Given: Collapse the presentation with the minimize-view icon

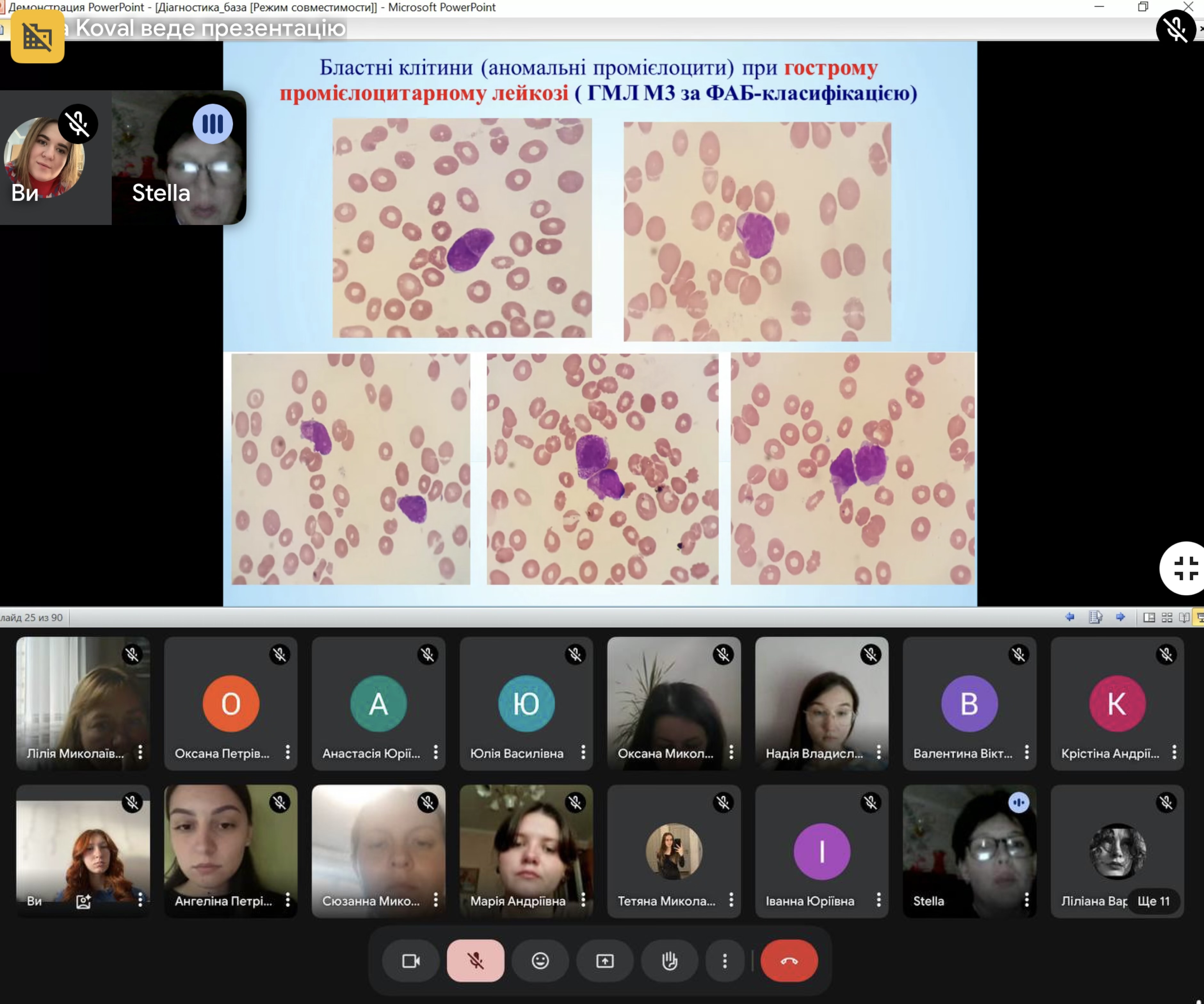Looking at the screenshot, I should tap(1184, 568).
